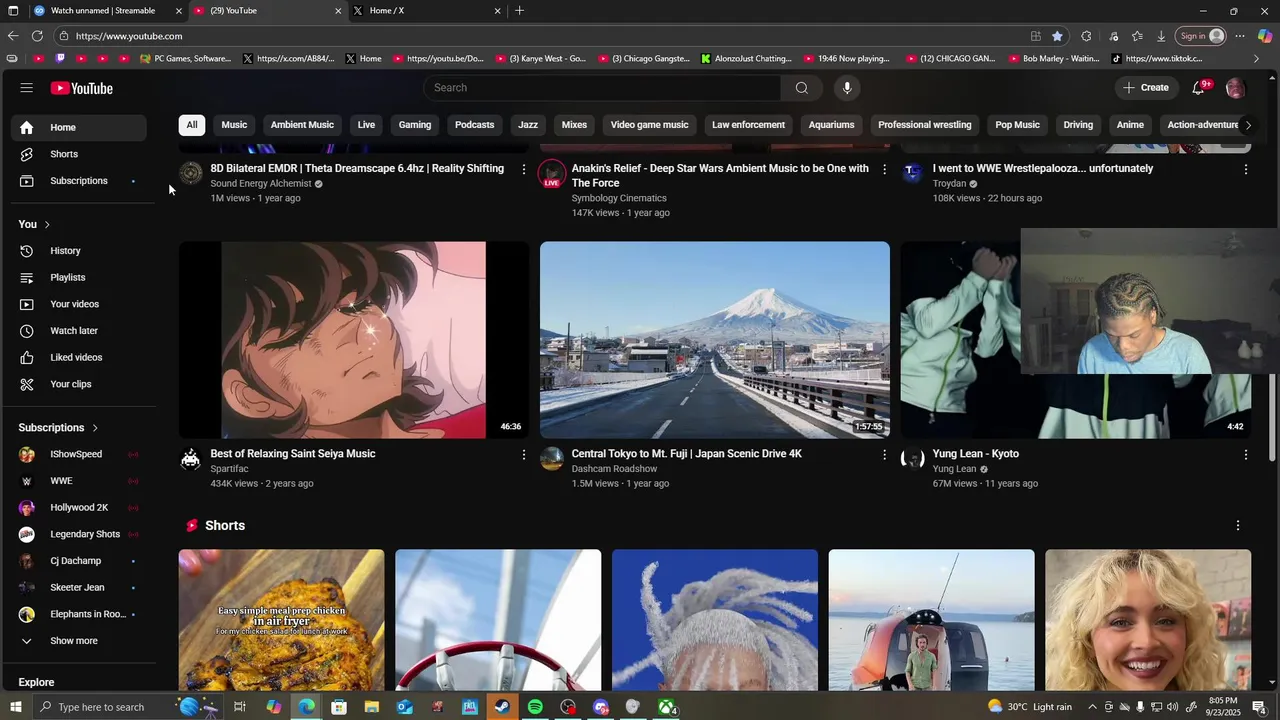Select the Music filter chip
This screenshot has width=1280, height=720.
234,125
